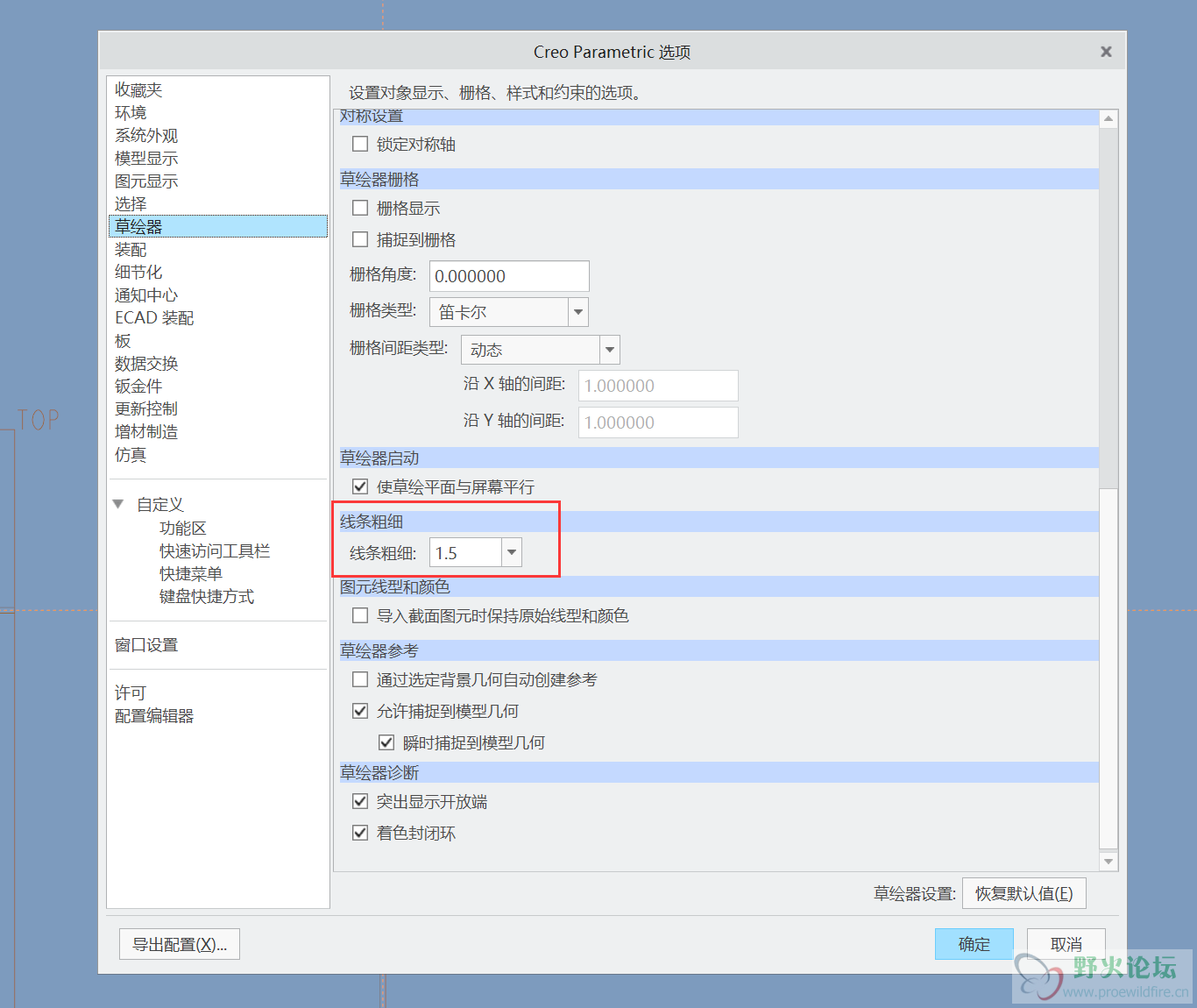Open the 板 category
The width and height of the screenshot is (1197, 1008).
[123, 341]
